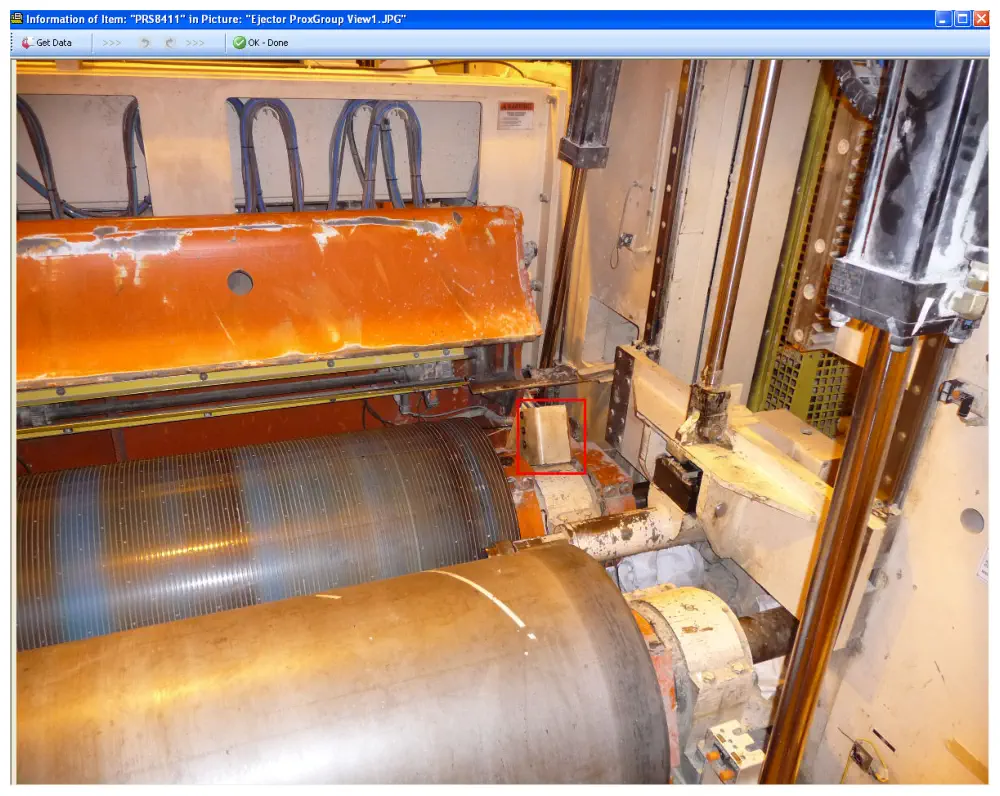Image resolution: width=1000 pixels, height=796 pixels.
Task: Open the window icon system menu
Action: coord(16,19)
